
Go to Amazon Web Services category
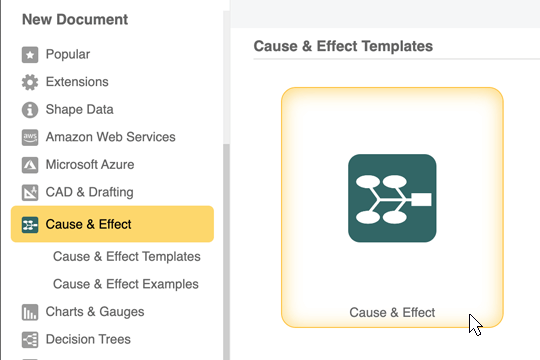[x=111, y=137]
